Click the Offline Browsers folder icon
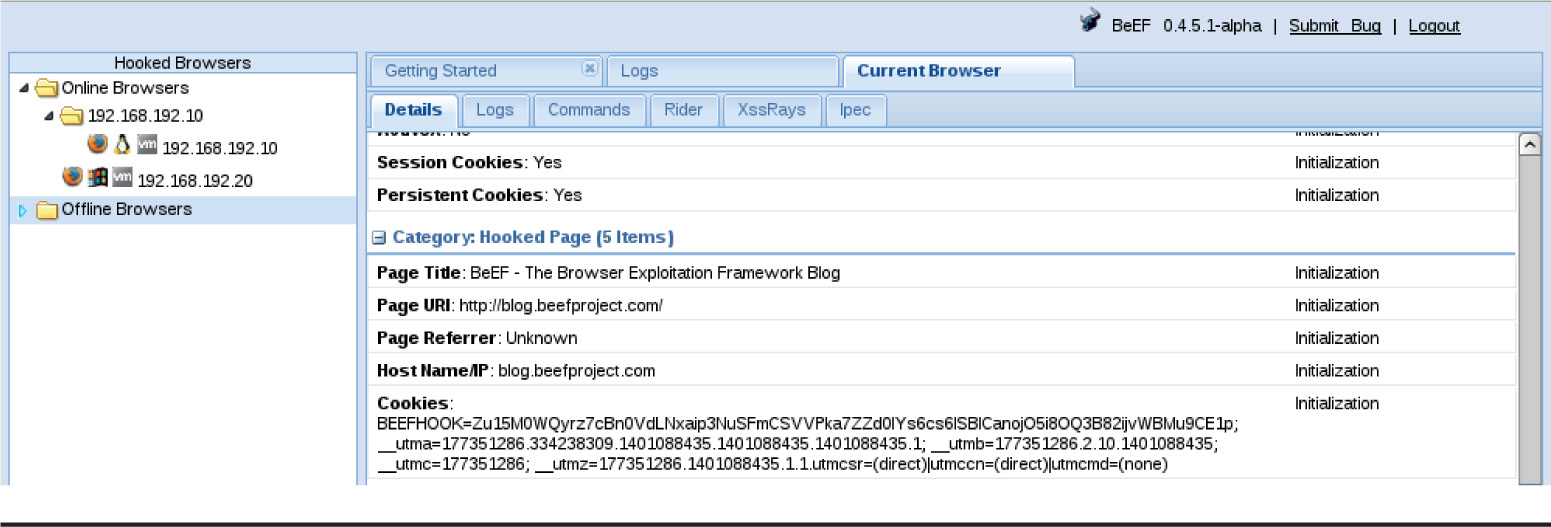The width and height of the screenshot is (1551, 527). pyautogui.click(x=47, y=210)
